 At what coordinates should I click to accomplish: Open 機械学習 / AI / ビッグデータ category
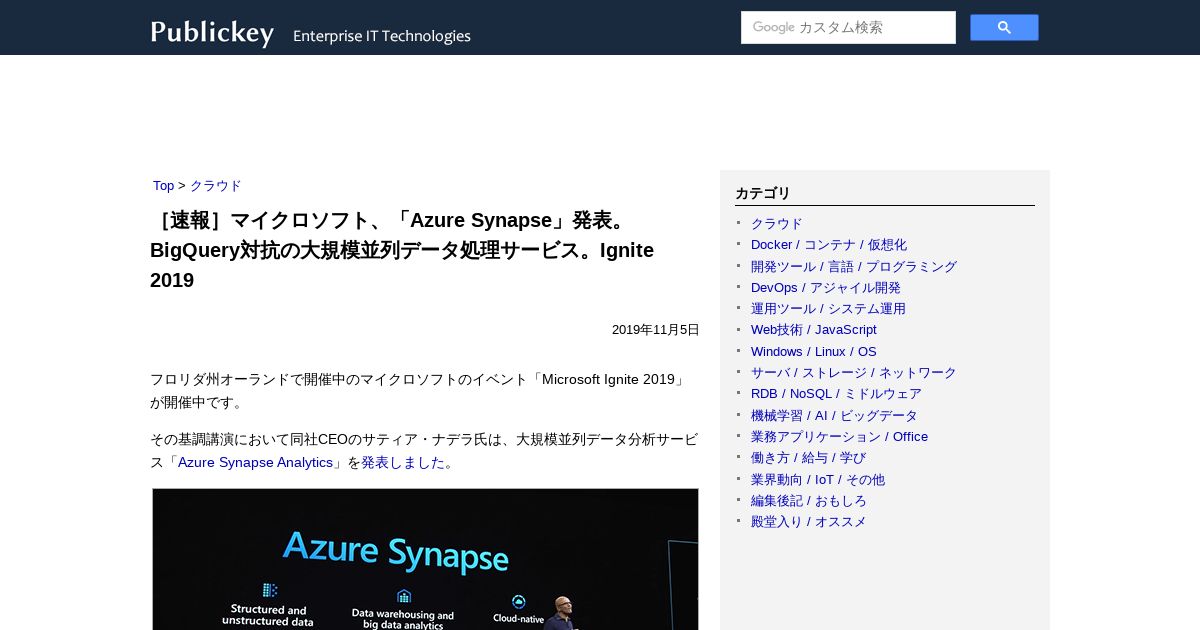834,416
